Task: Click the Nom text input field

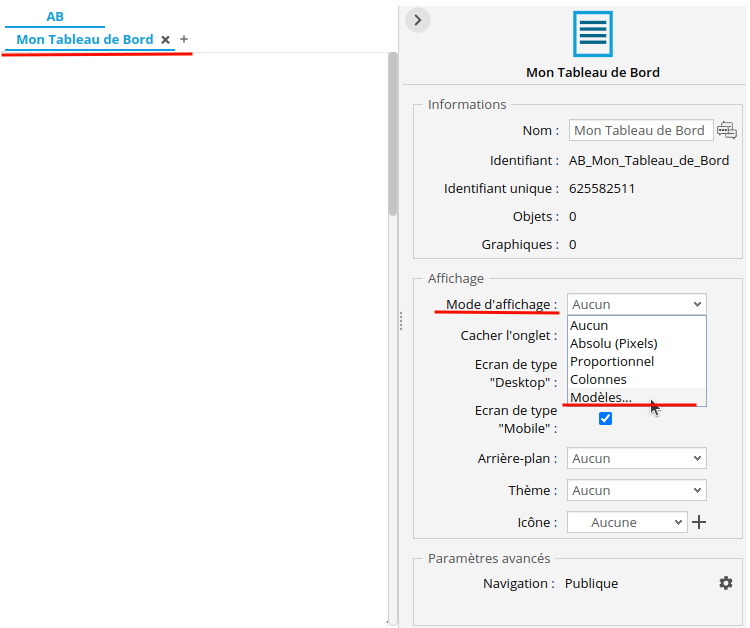Action: pyautogui.click(x=640, y=130)
